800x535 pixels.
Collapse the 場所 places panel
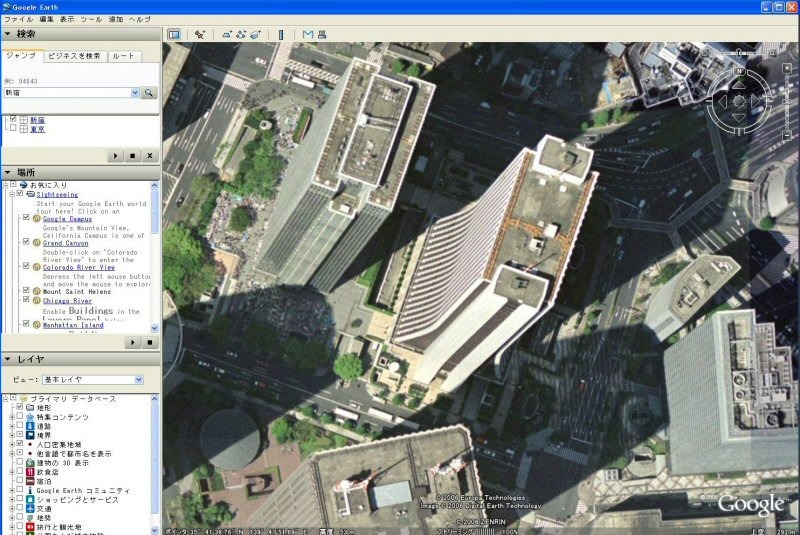coord(8,172)
